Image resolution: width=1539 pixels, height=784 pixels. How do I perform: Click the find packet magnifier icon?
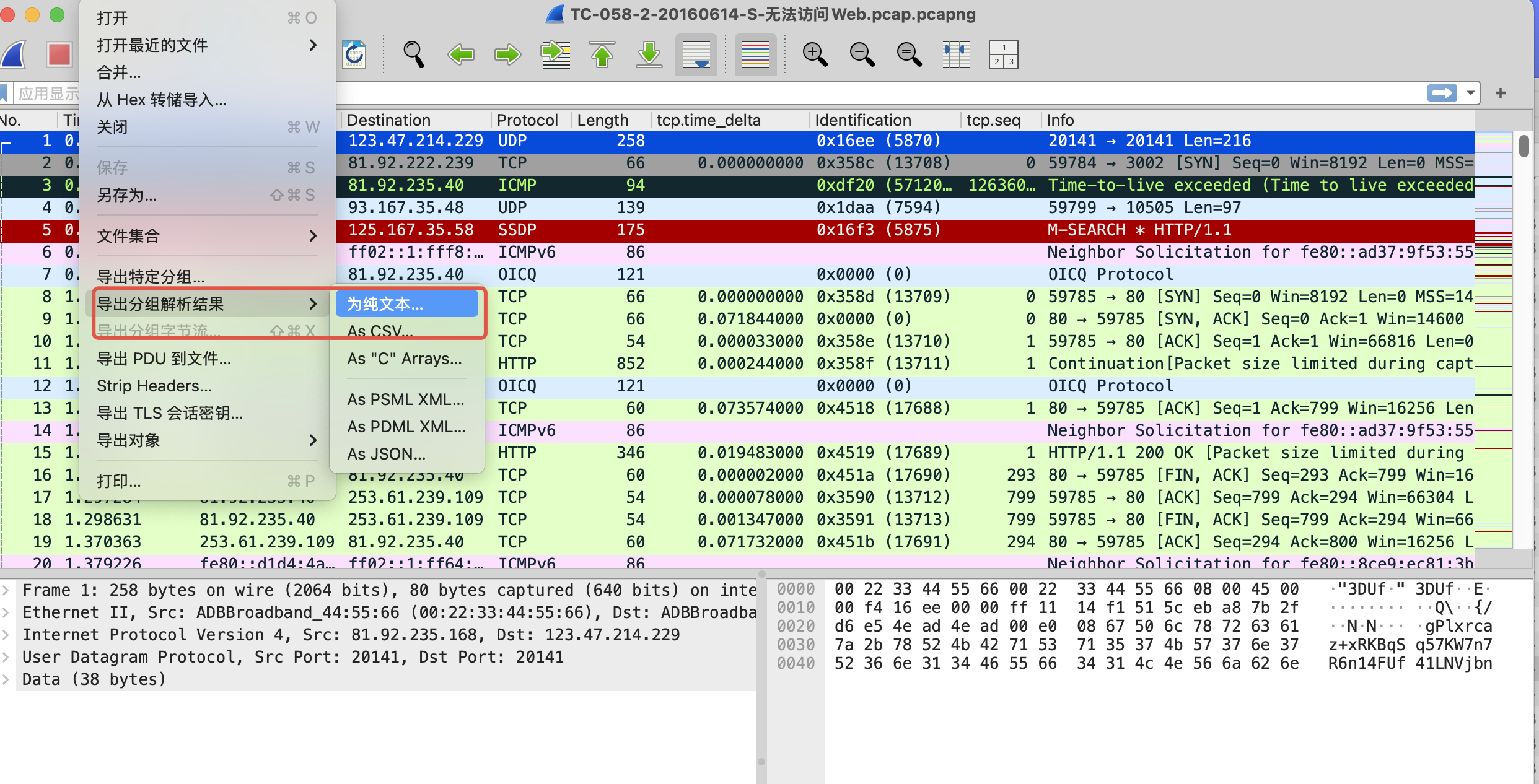point(413,54)
